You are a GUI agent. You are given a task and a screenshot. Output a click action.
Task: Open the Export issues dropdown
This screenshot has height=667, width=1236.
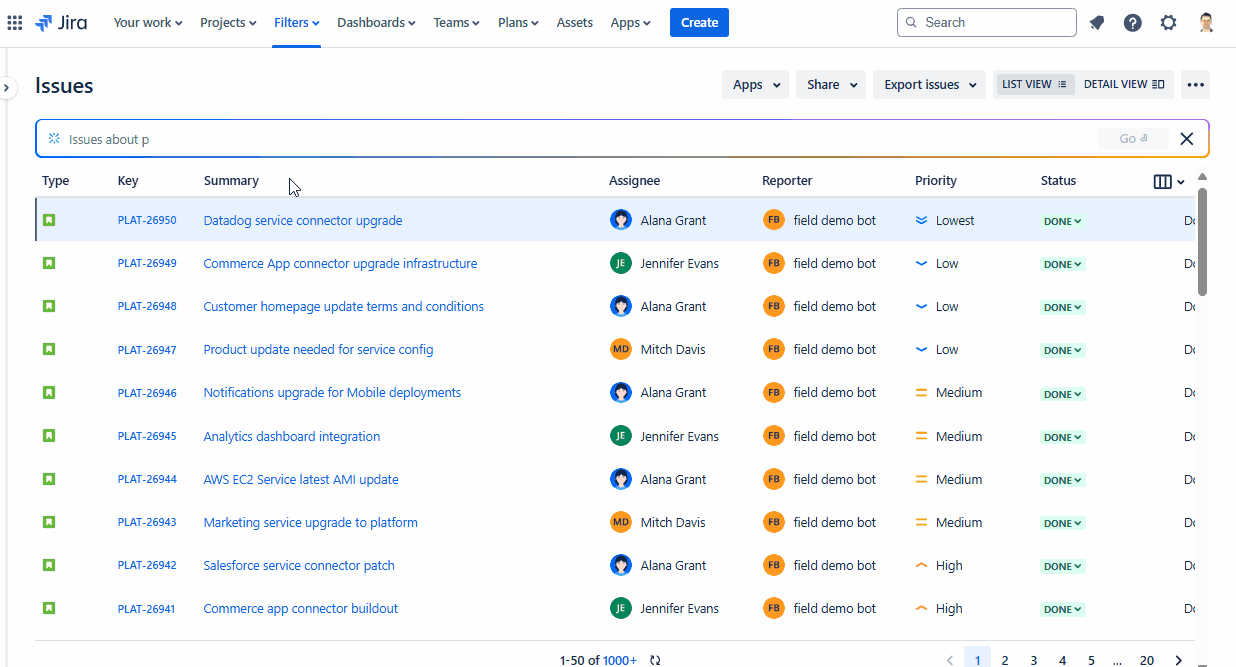[x=930, y=85]
